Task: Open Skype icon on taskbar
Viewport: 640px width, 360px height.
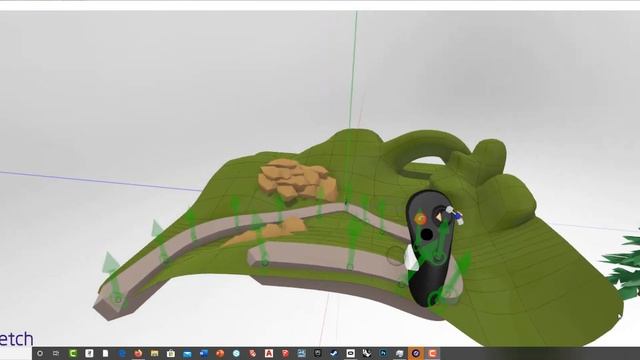Action: tap(236, 353)
